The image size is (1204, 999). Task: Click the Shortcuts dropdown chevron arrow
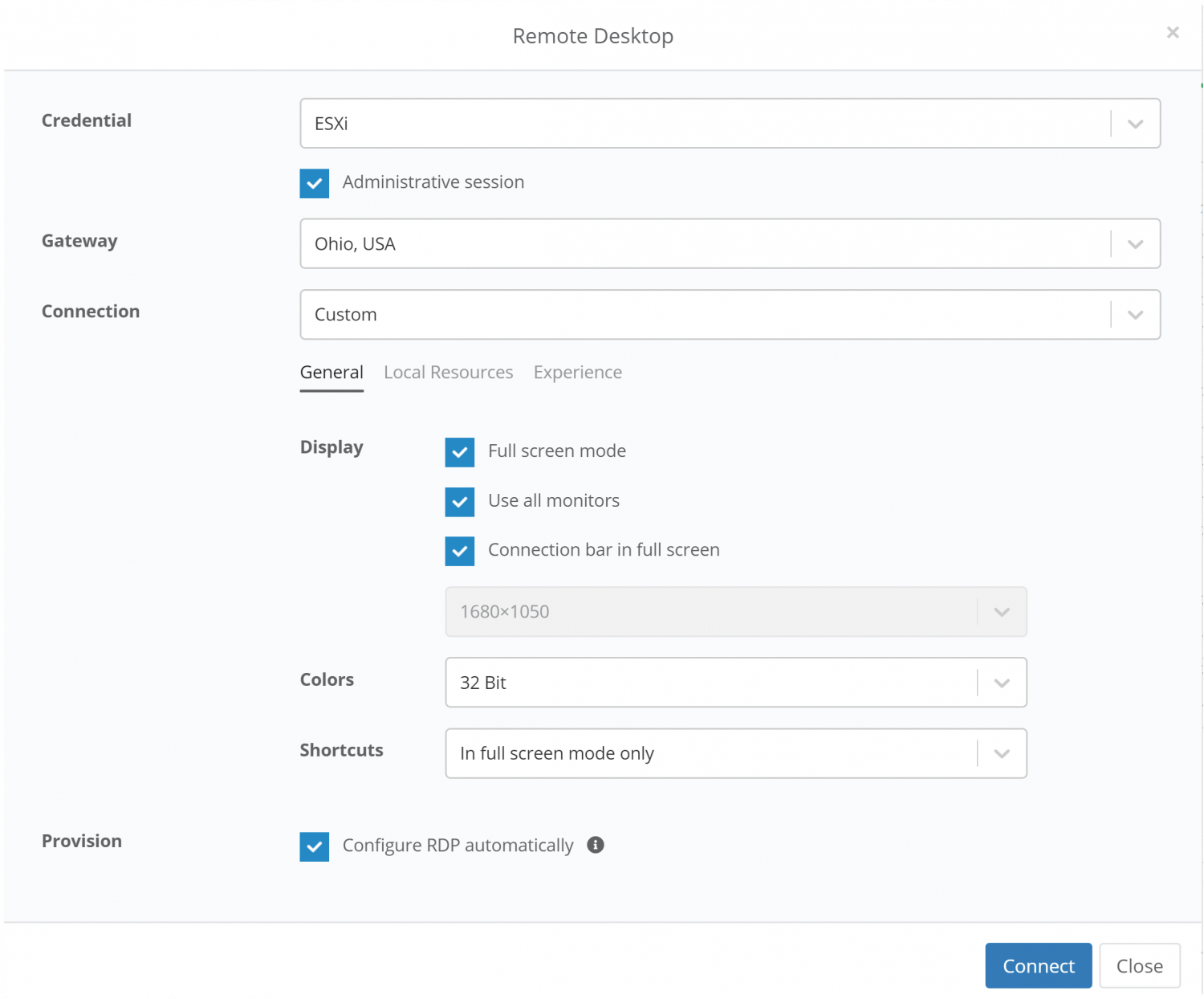click(x=1001, y=753)
